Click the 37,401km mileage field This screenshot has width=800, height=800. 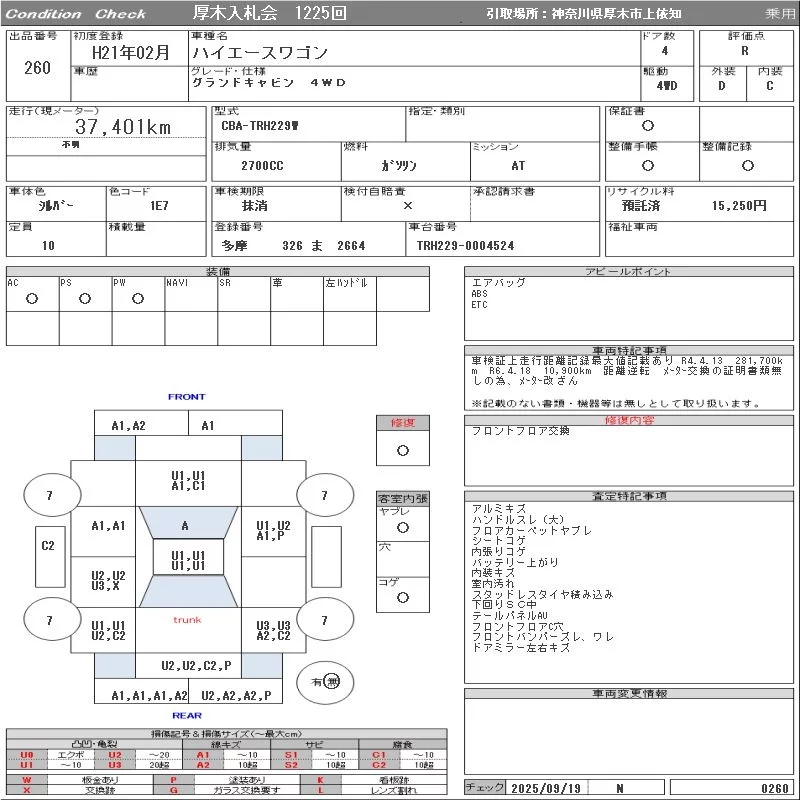[123, 127]
